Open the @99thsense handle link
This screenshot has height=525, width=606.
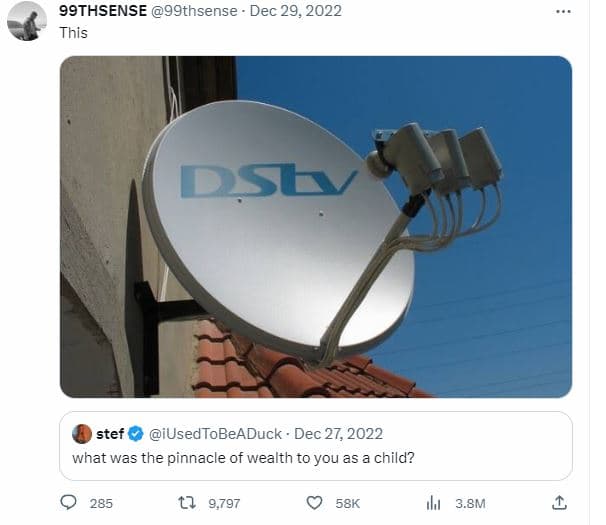click(x=194, y=11)
